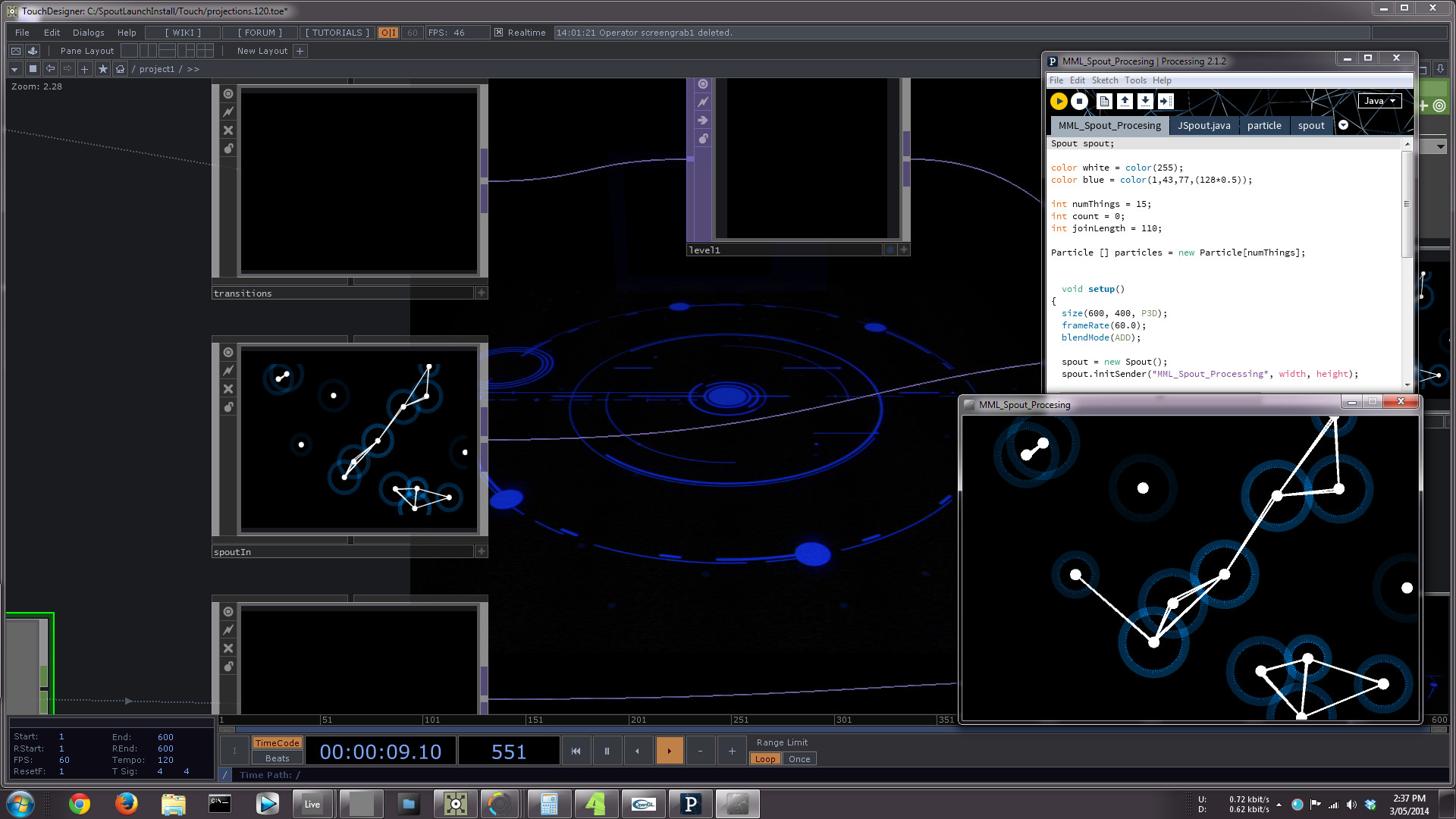Go back in network history
Image resolution: width=1456 pixels, height=819 pixels.
coord(50,69)
